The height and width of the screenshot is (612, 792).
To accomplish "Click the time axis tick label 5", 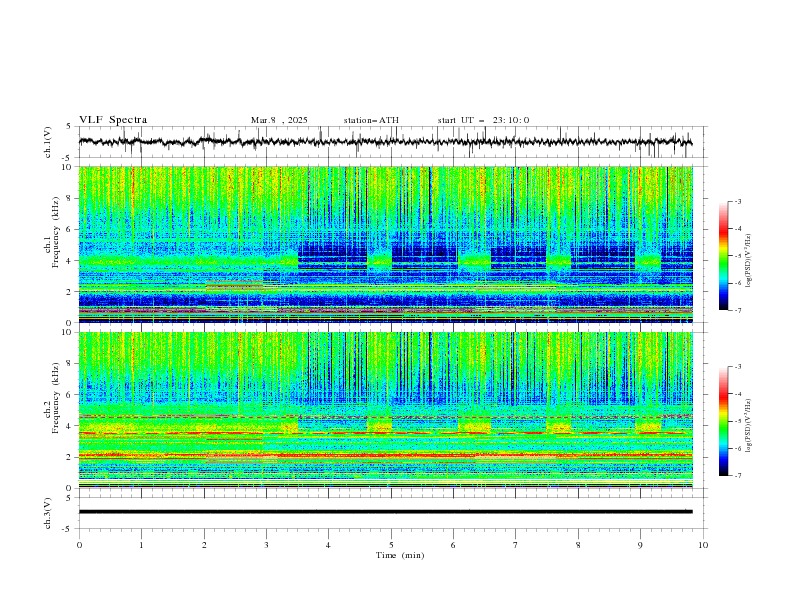I will click(391, 545).
